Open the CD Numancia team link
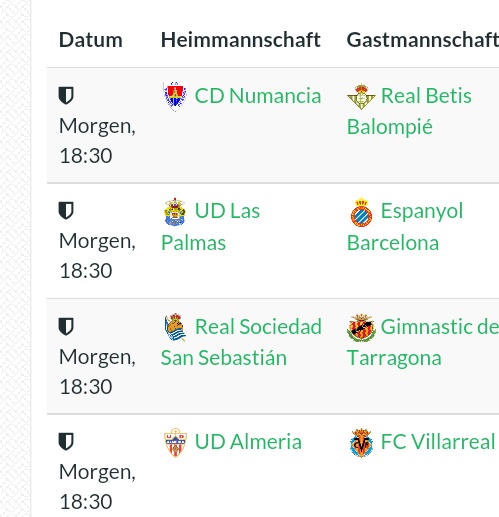 258,96
